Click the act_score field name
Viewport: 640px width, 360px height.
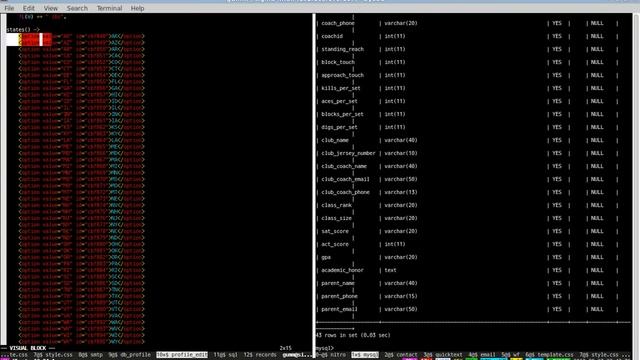335,244
